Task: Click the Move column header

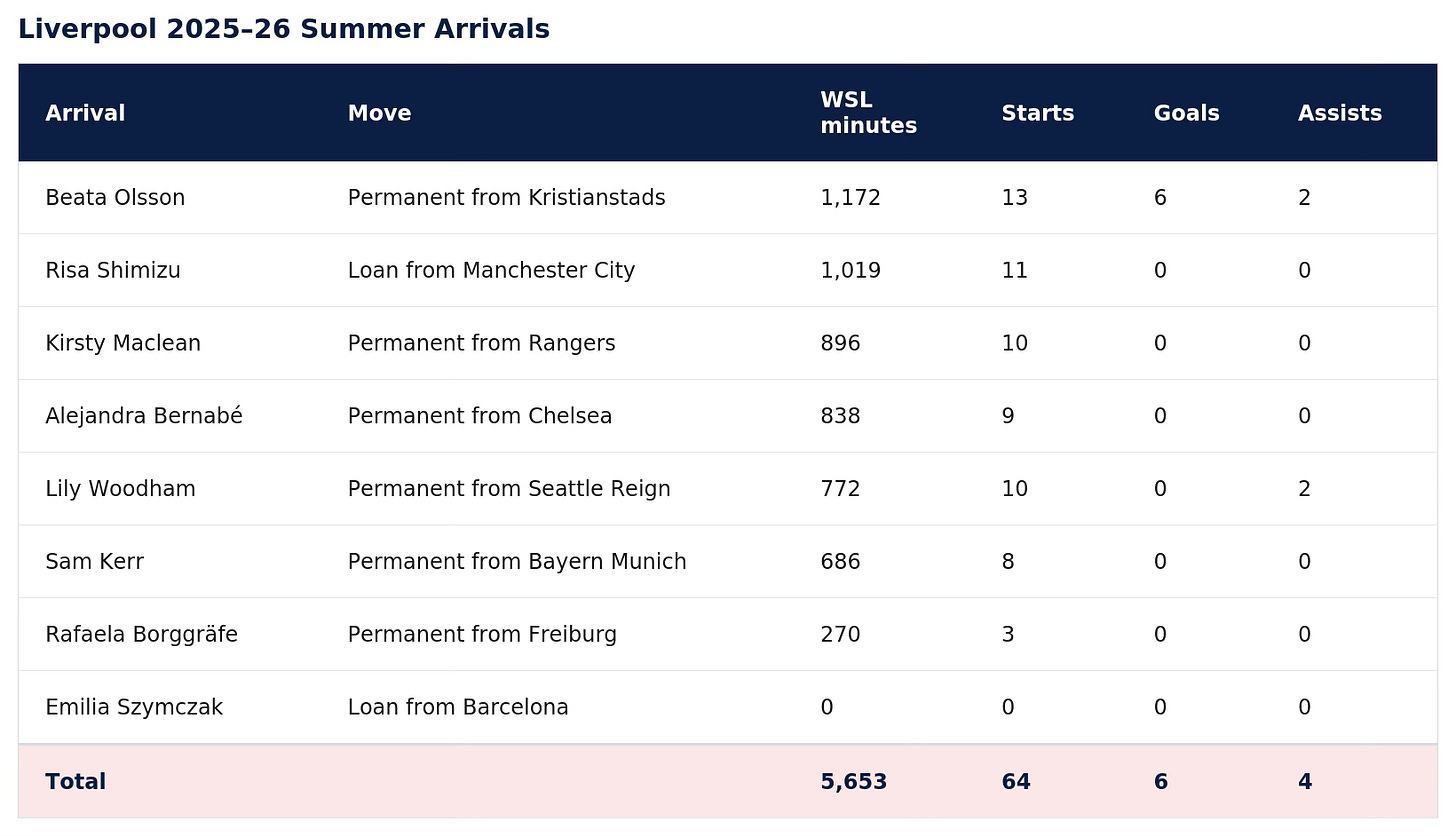Action: coord(379,113)
